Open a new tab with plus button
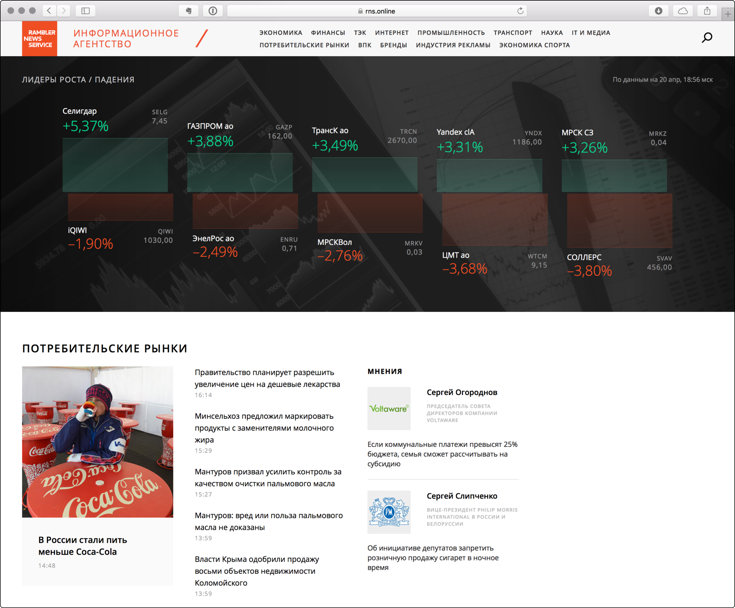Image resolution: width=735 pixels, height=608 pixels. (x=728, y=14)
